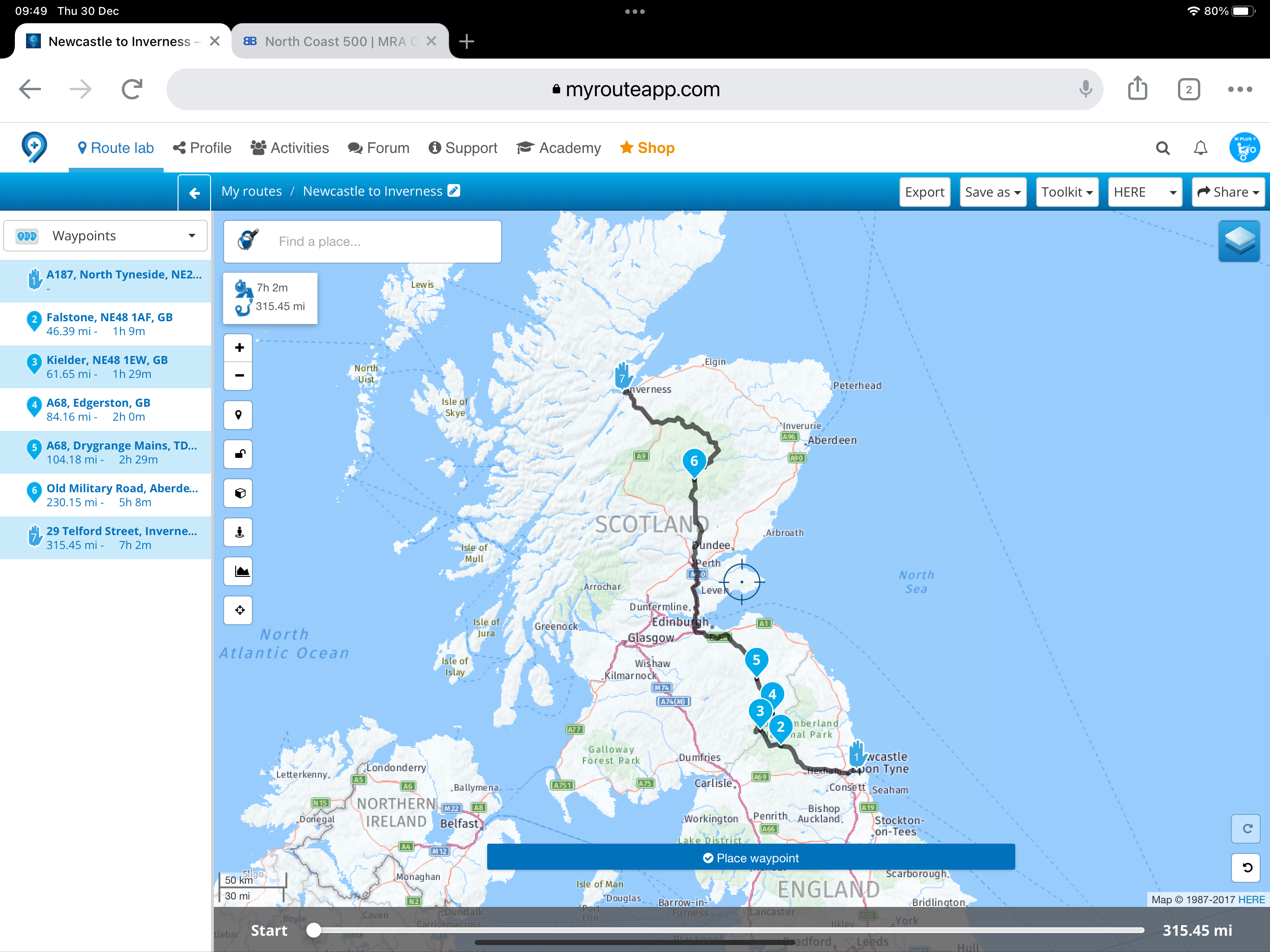1270x952 pixels.
Task: Click the MyRoute-app logo icon
Action: [34, 147]
